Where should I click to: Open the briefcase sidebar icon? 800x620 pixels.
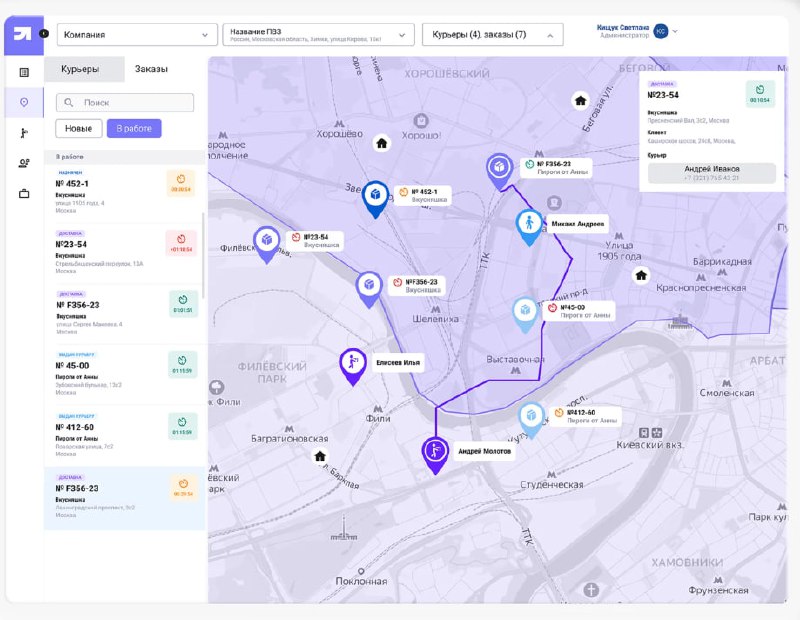pyautogui.click(x=24, y=194)
